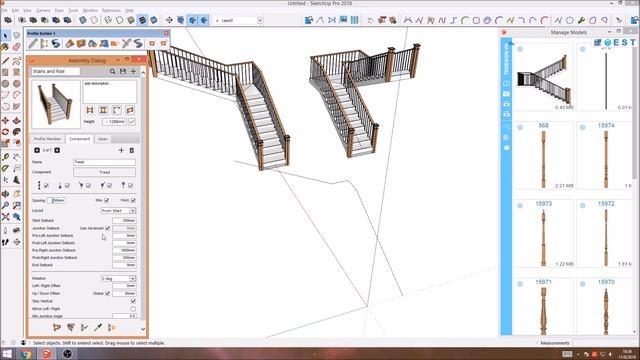Open the Rotation 0 deg dropdown
The height and width of the screenshot is (360, 640).
pyautogui.click(x=118, y=278)
